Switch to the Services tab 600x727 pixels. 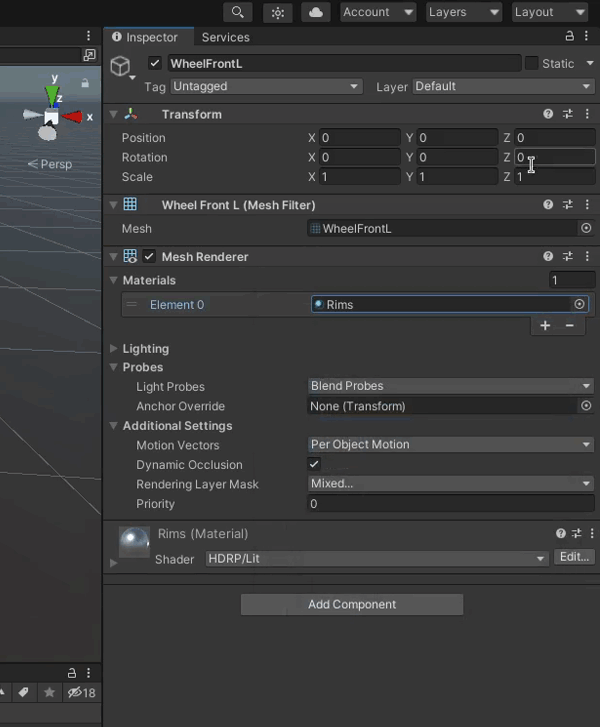point(225,37)
